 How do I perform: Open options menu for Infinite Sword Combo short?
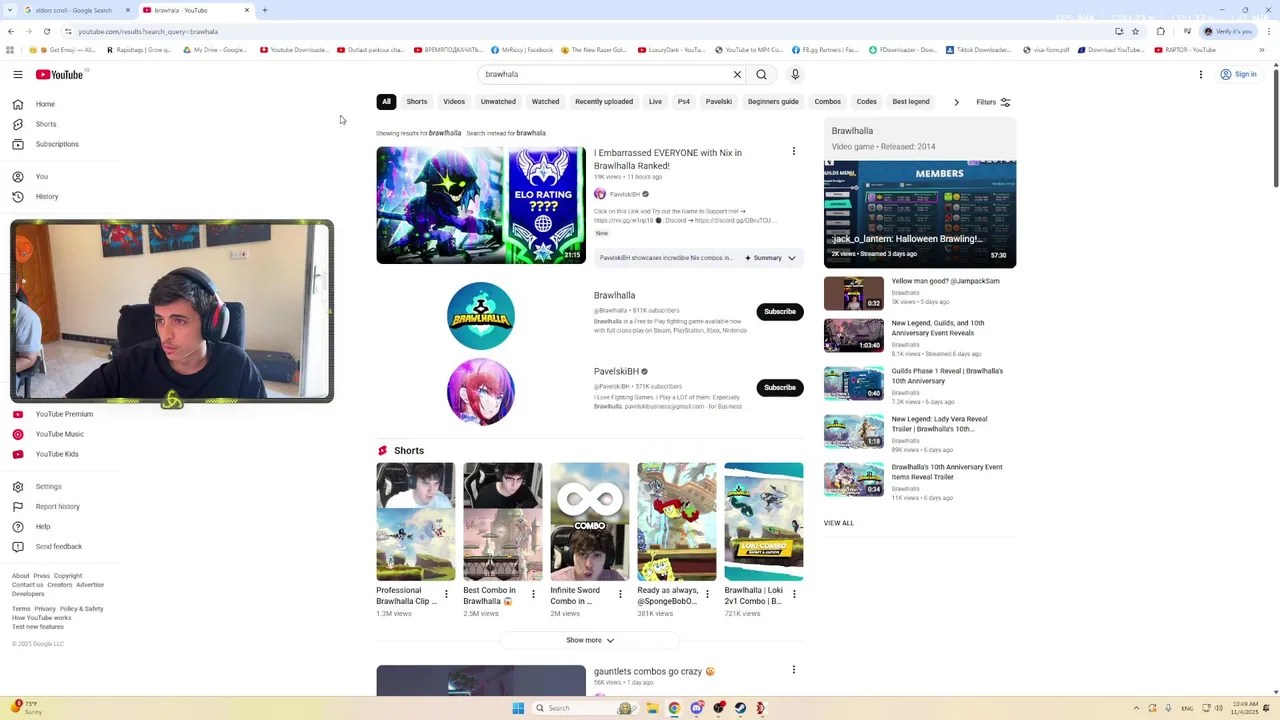click(x=620, y=594)
